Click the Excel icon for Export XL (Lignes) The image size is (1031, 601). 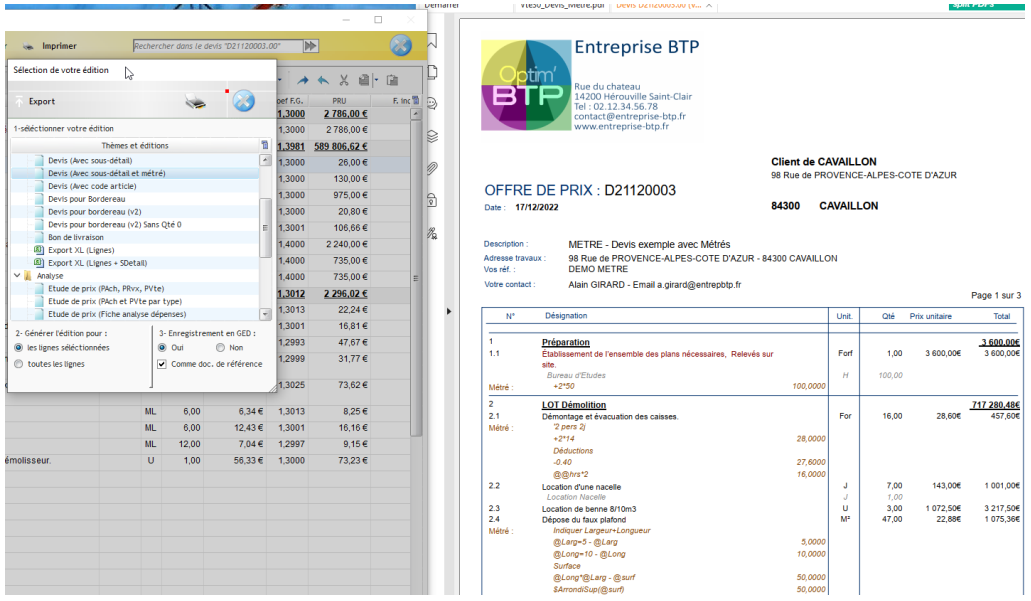pos(39,249)
